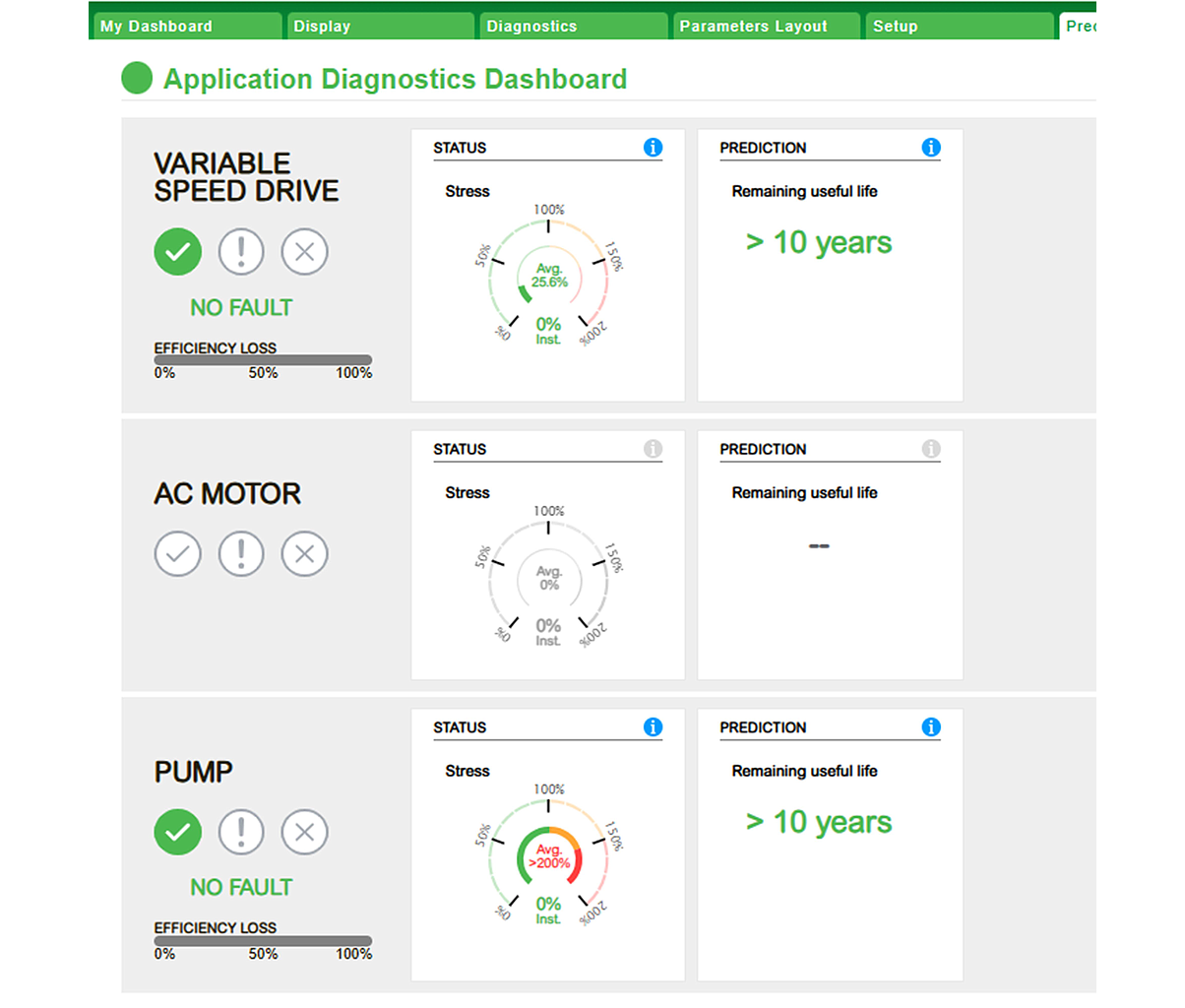This screenshot has height=1008, width=1185.
Task: Click Variable Speed Drive green checkmark icon
Action: point(177,252)
